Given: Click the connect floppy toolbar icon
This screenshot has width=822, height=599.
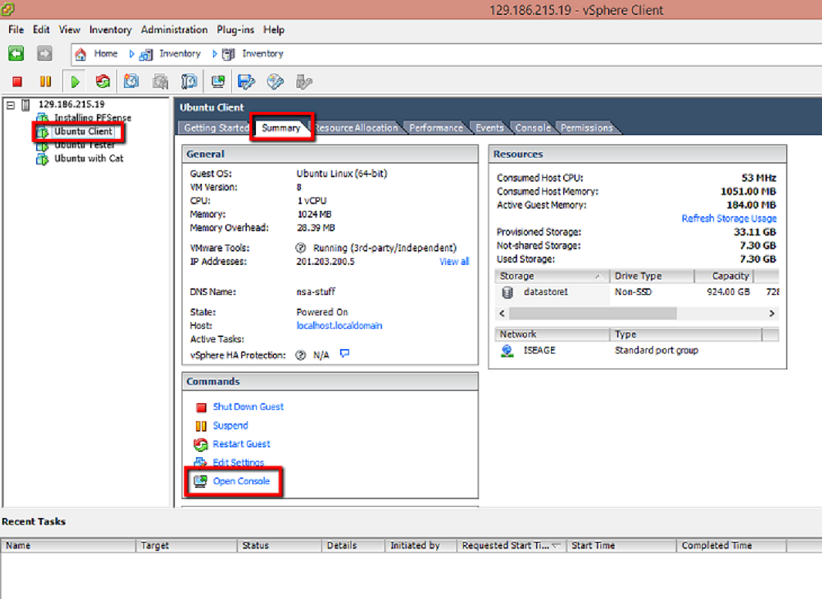Looking at the screenshot, I should [x=246, y=81].
